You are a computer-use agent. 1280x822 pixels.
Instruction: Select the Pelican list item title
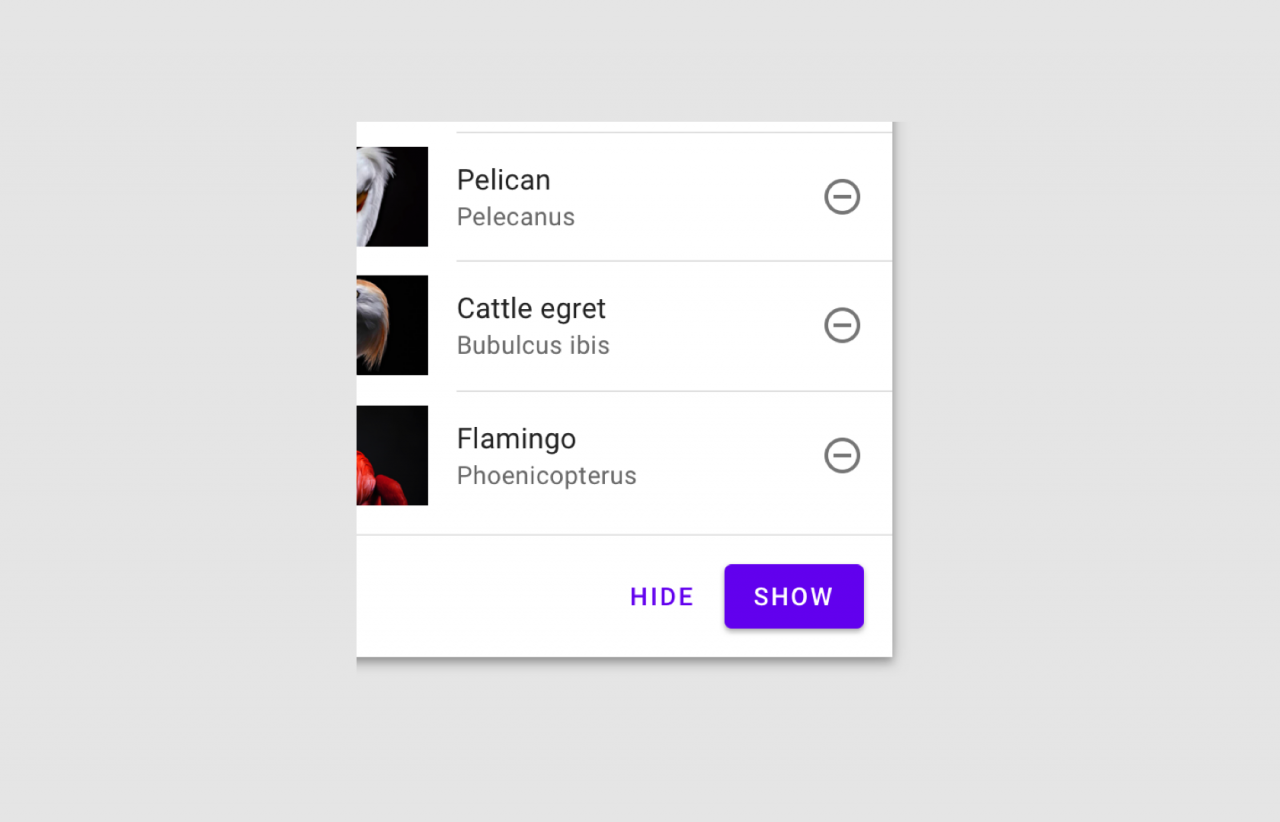point(503,180)
